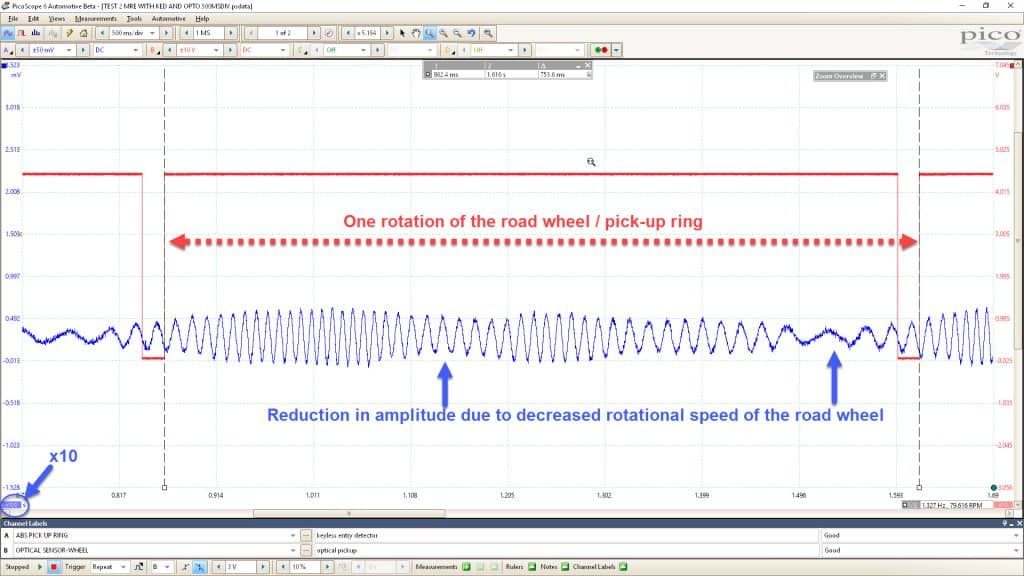
Task: Click right time ruler handle
Action: (x=920, y=487)
